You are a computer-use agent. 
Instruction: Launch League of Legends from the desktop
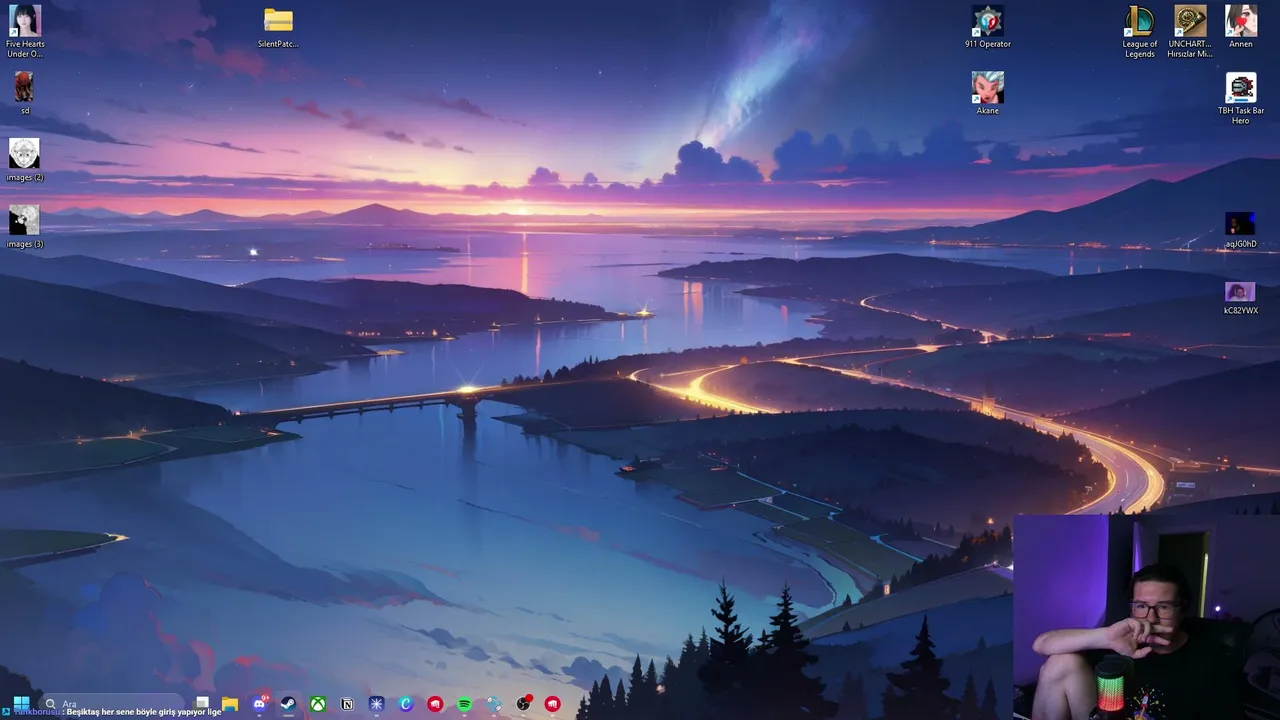(1139, 31)
